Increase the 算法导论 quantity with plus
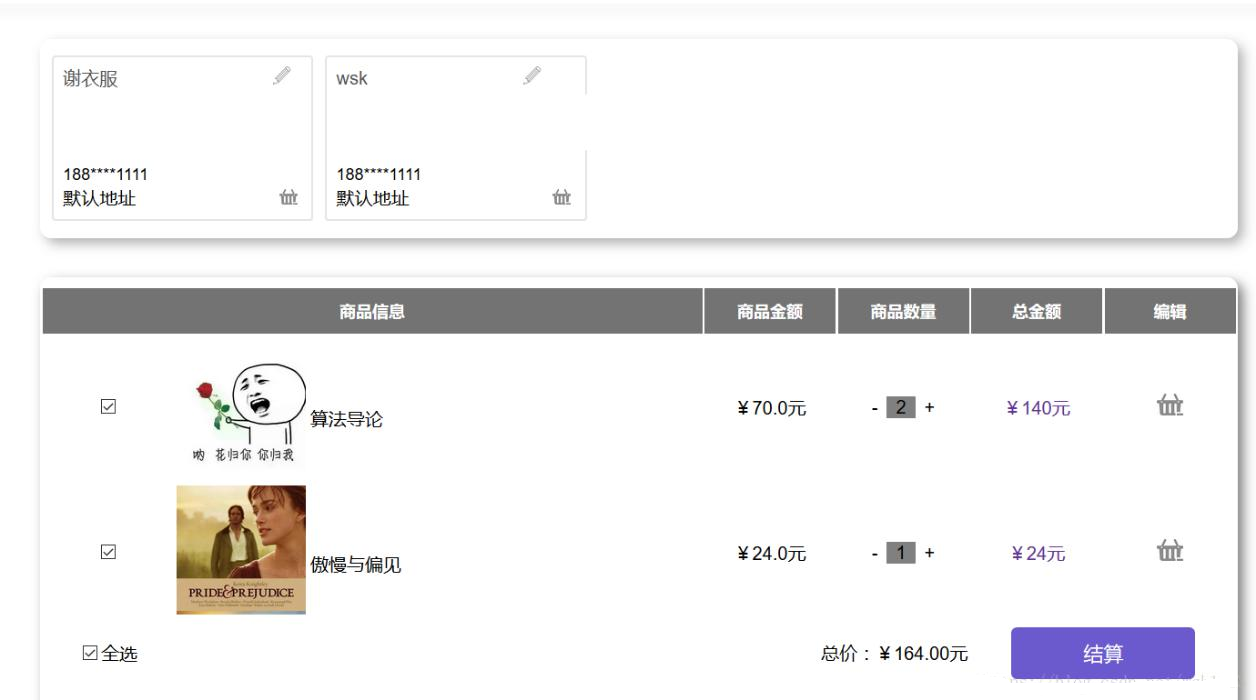 [929, 408]
